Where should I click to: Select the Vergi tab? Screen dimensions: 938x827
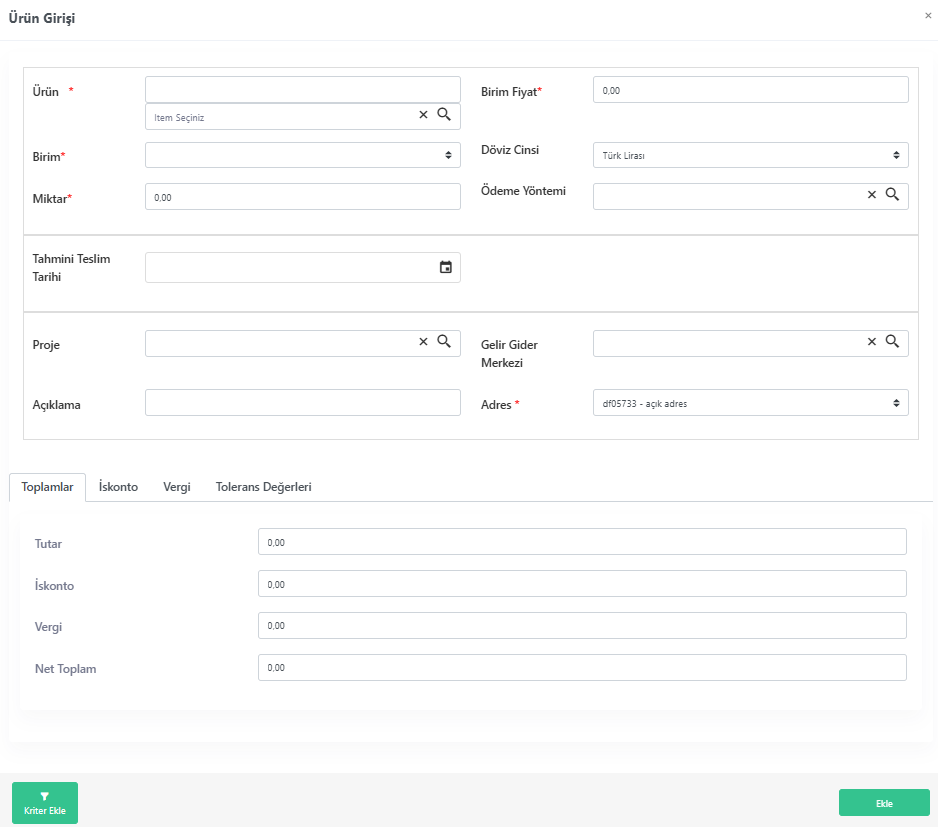[177, 487]
